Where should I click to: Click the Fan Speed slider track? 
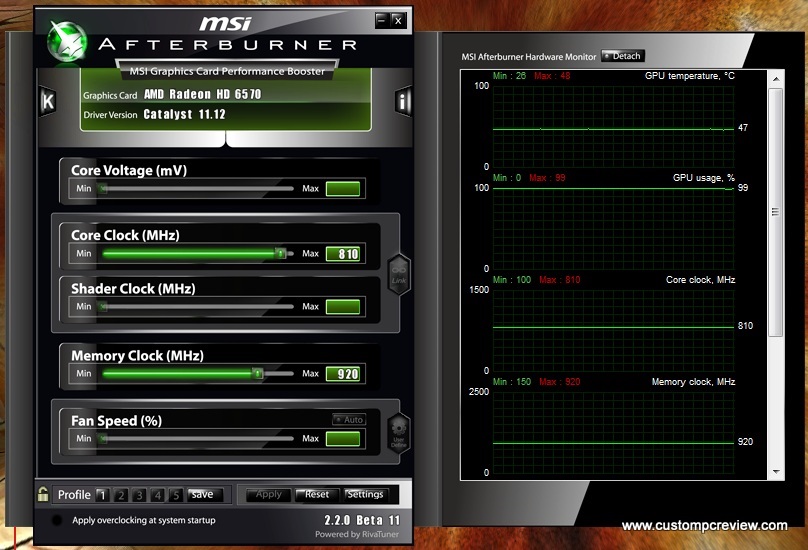198,439
